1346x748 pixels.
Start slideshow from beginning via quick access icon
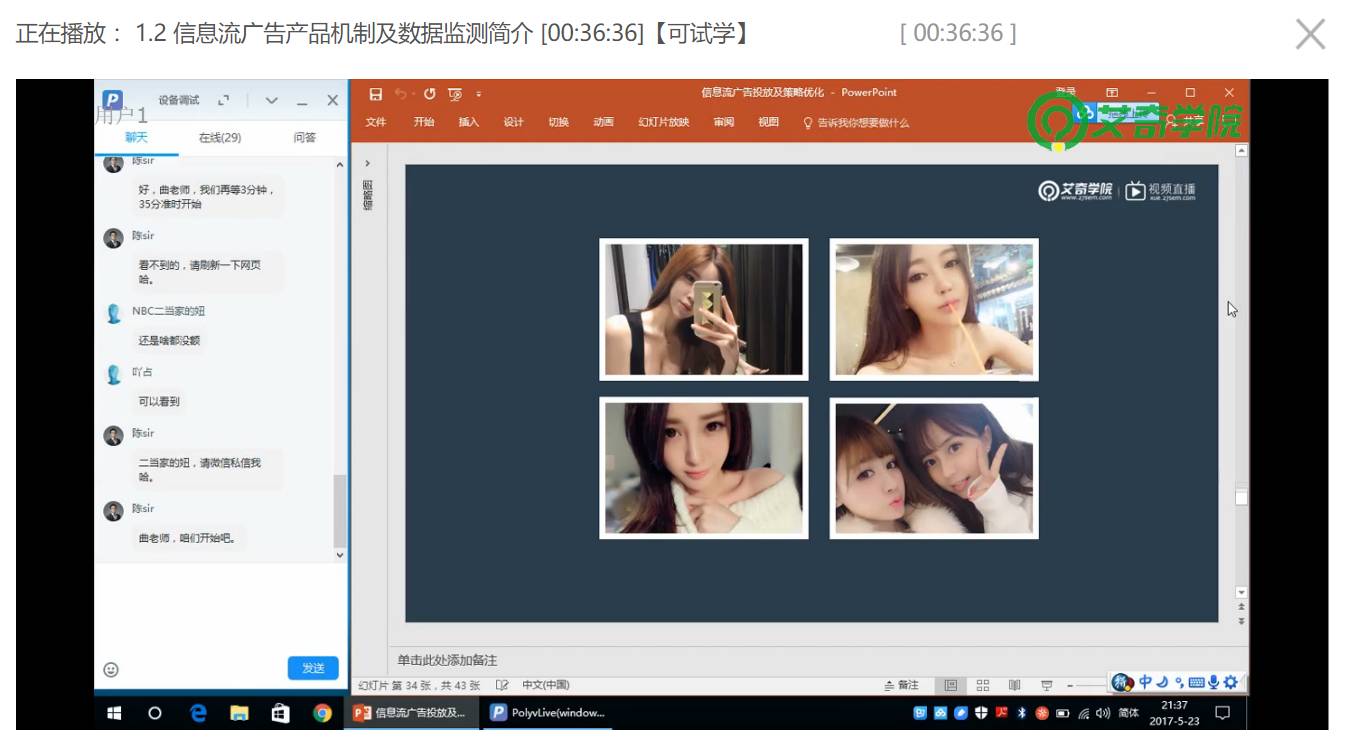[x=455, y=94]
